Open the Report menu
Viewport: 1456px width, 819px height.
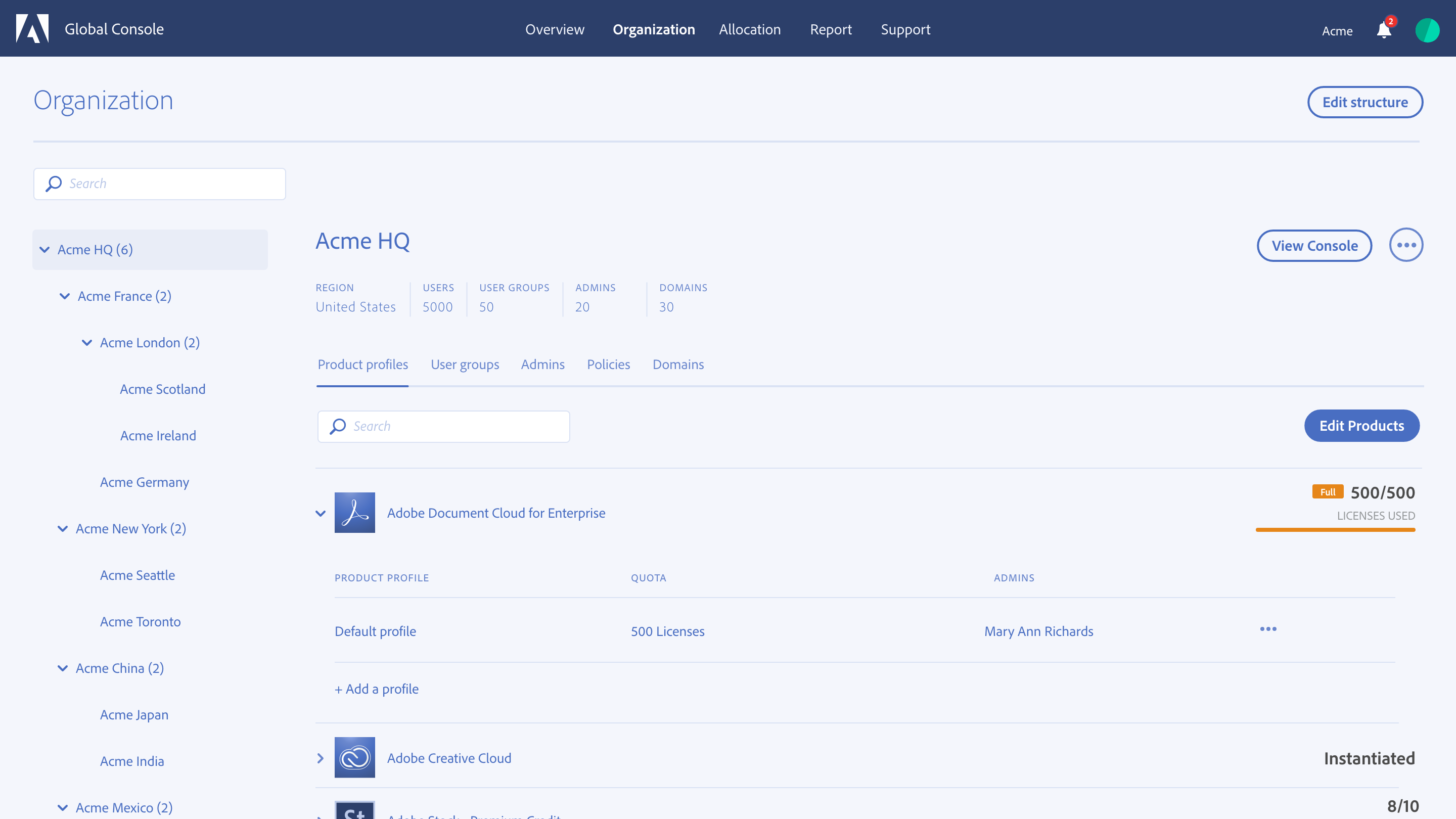[830, 29]
